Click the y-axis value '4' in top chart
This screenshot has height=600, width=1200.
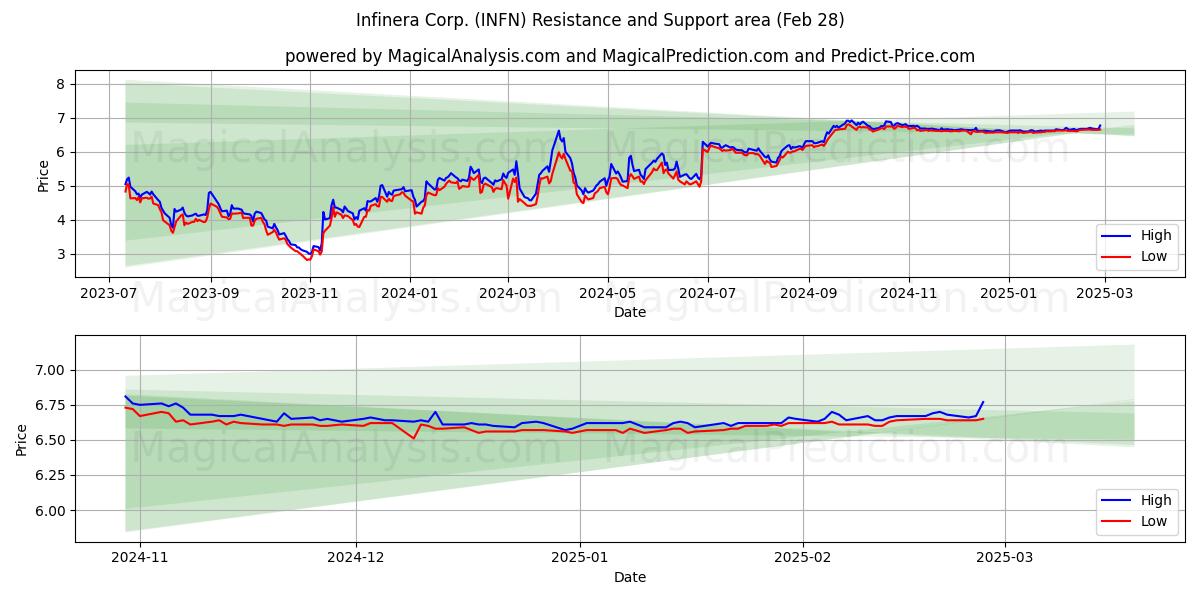(x=61, y=220)
